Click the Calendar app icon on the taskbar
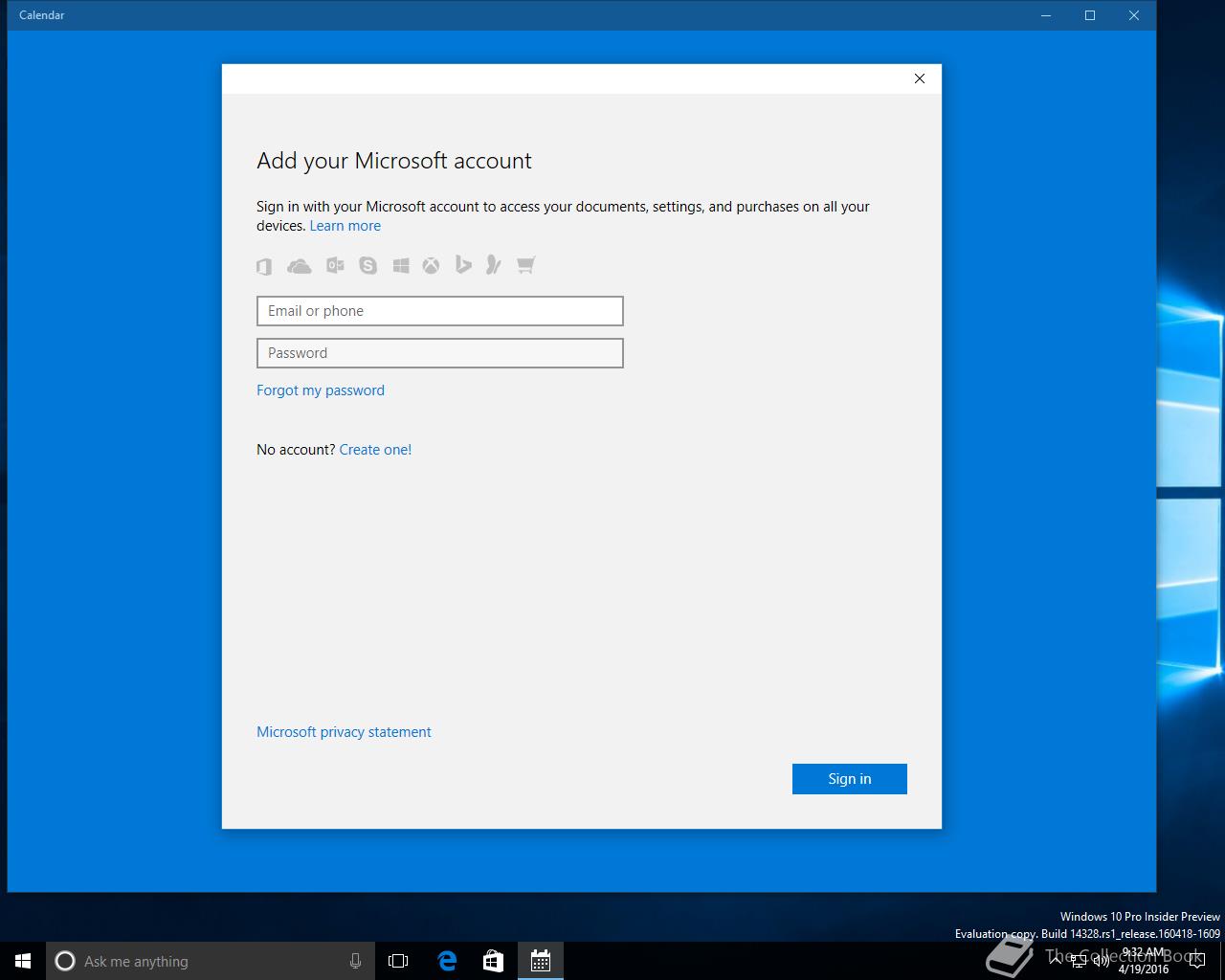 click(540, 961)
